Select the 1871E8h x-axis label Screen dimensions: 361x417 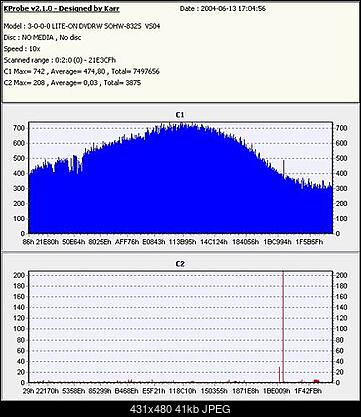click(x=245, y=391)
